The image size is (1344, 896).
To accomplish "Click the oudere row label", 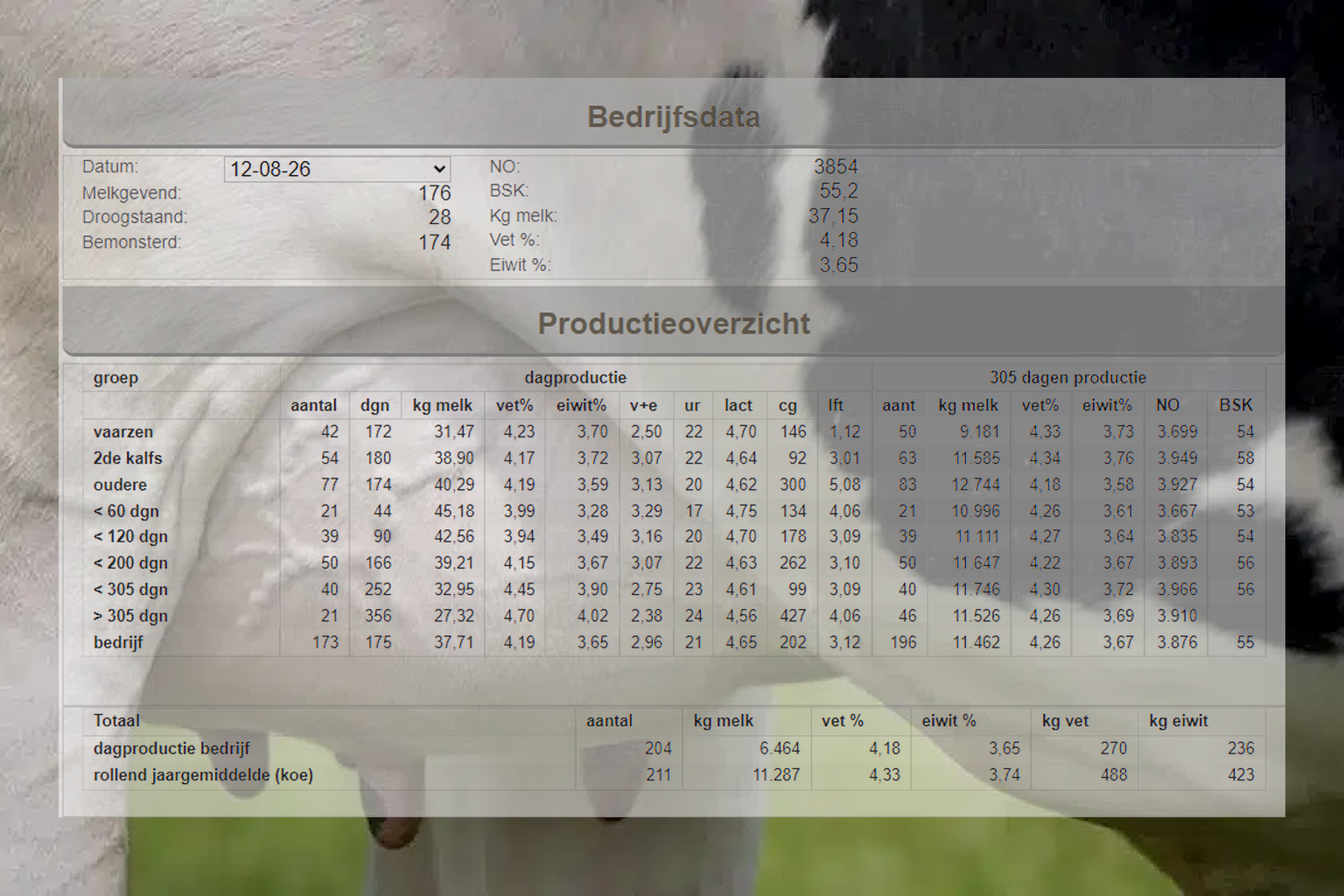I will tap(120, 484).
